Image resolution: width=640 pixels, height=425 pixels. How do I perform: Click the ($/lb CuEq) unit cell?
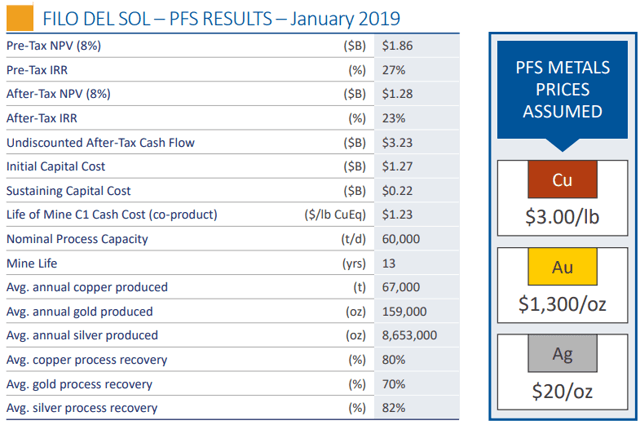click(334, 214)
